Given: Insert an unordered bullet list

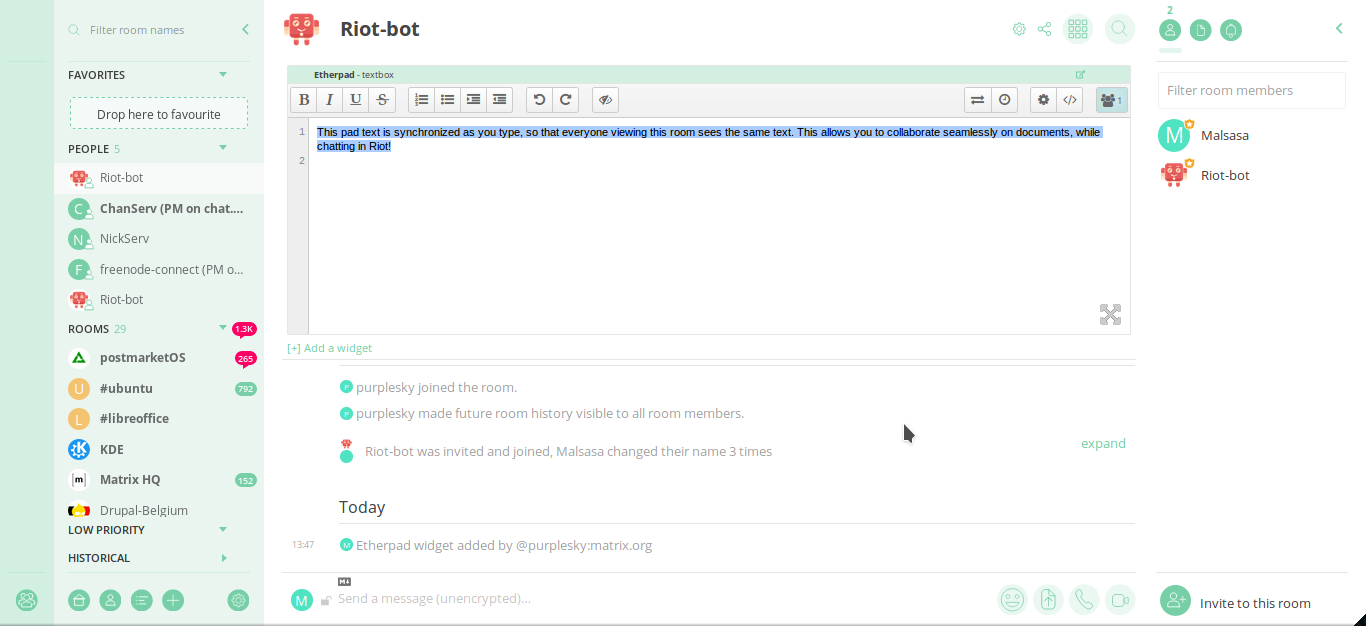Looking at the screenshot, I should coord(448,100).
